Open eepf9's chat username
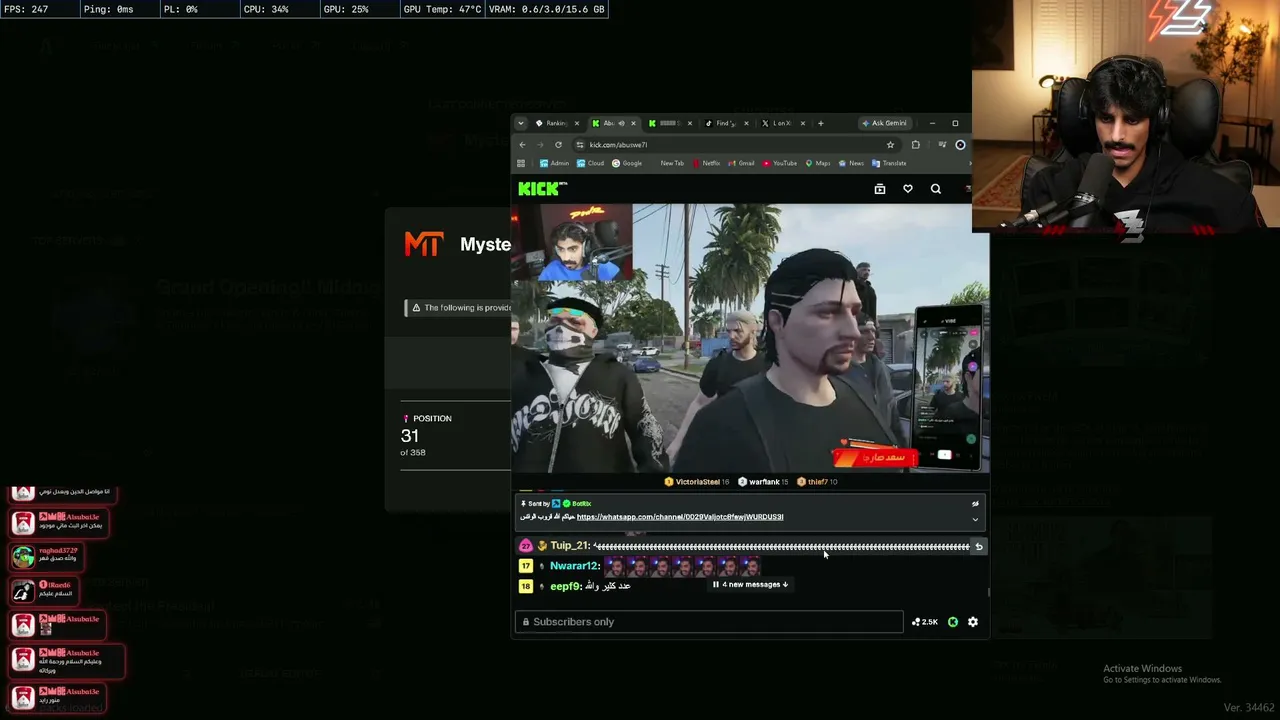1280x720 pixels. point(565,586)
